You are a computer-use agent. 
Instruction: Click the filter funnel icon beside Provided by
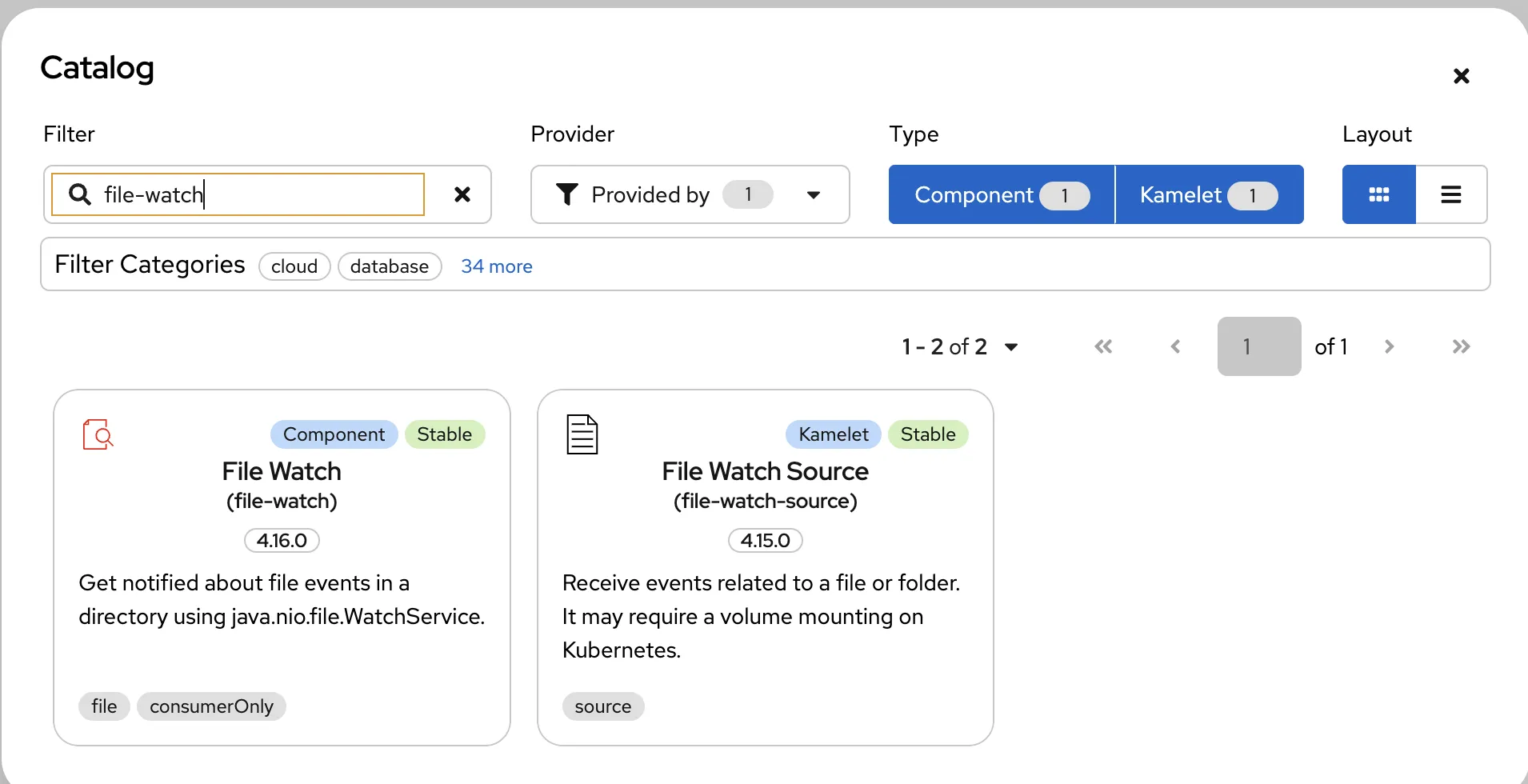567,194
